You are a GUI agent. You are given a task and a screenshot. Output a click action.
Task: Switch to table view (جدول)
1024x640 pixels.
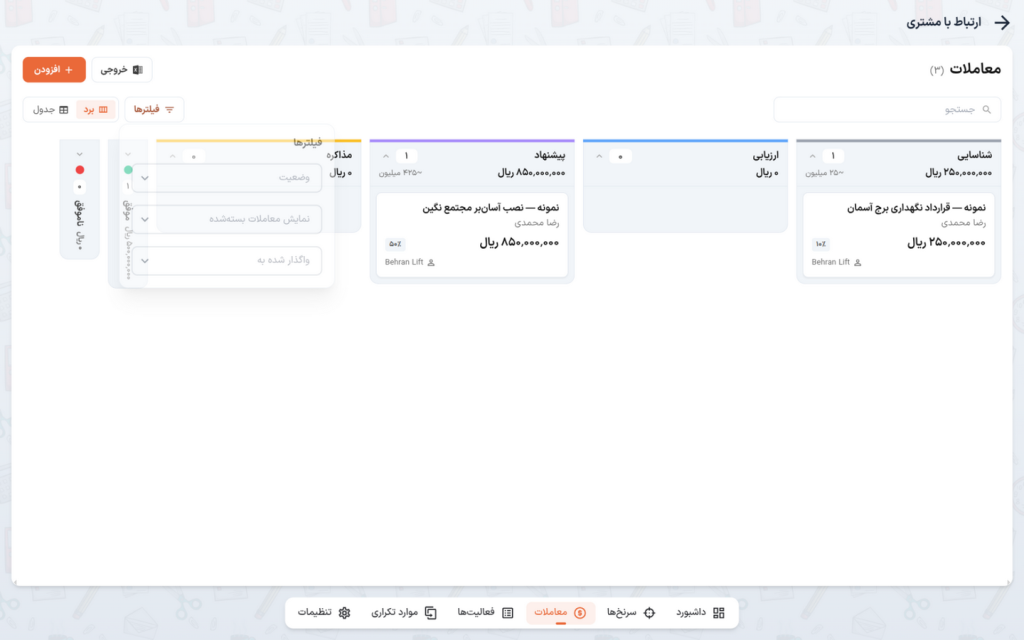(50, 110)
